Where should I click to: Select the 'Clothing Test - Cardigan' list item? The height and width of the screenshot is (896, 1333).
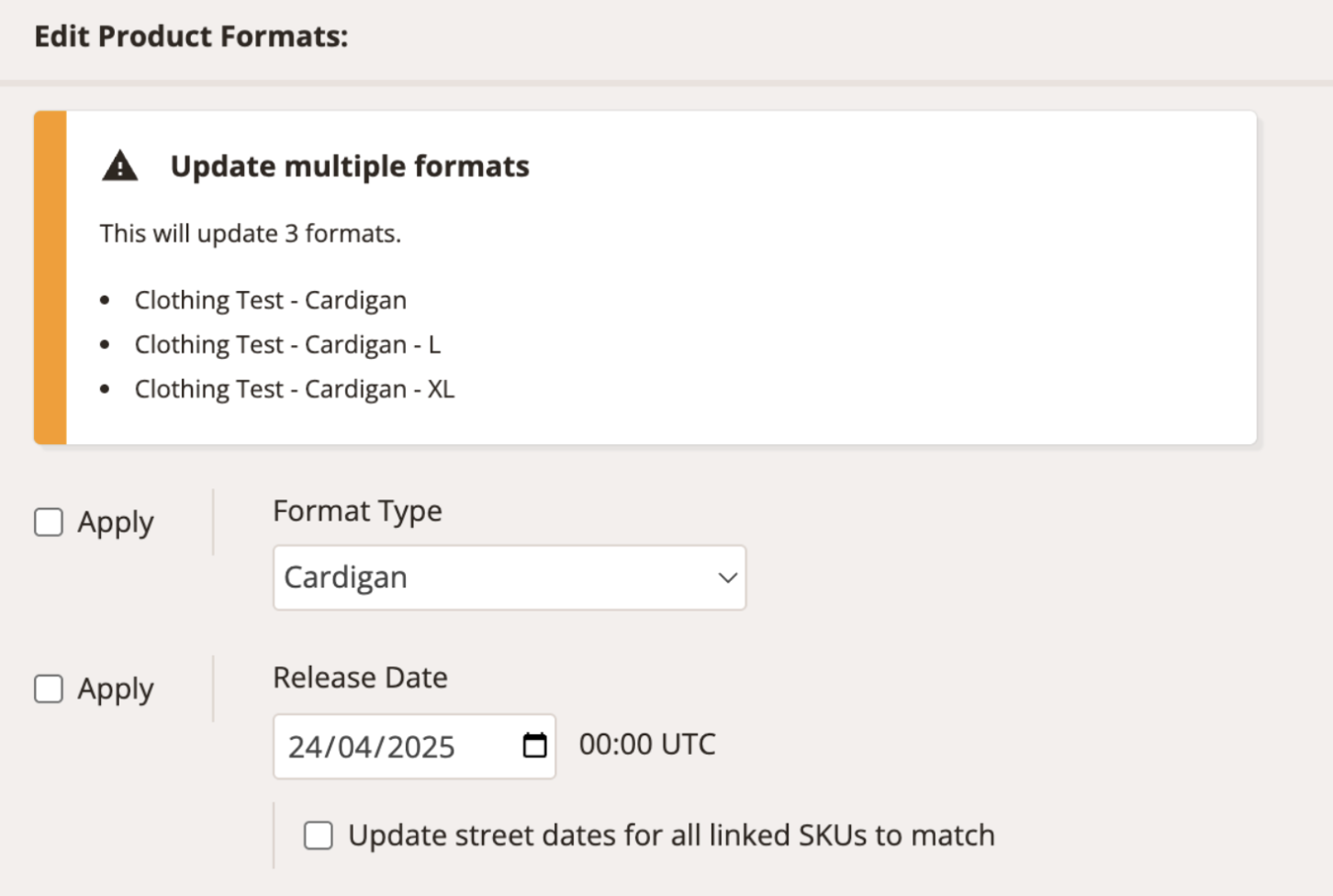[x=271, y=300]
